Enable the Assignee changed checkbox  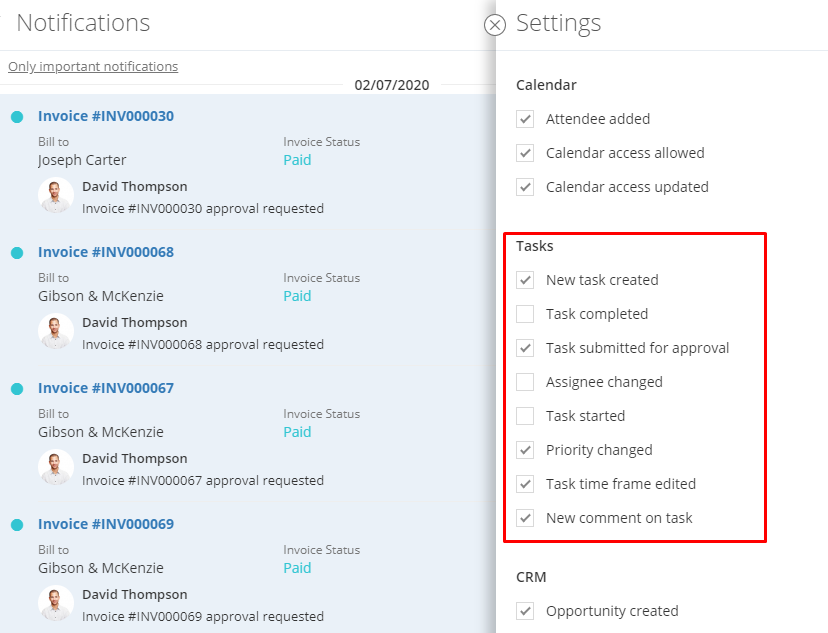coord(525,382)
